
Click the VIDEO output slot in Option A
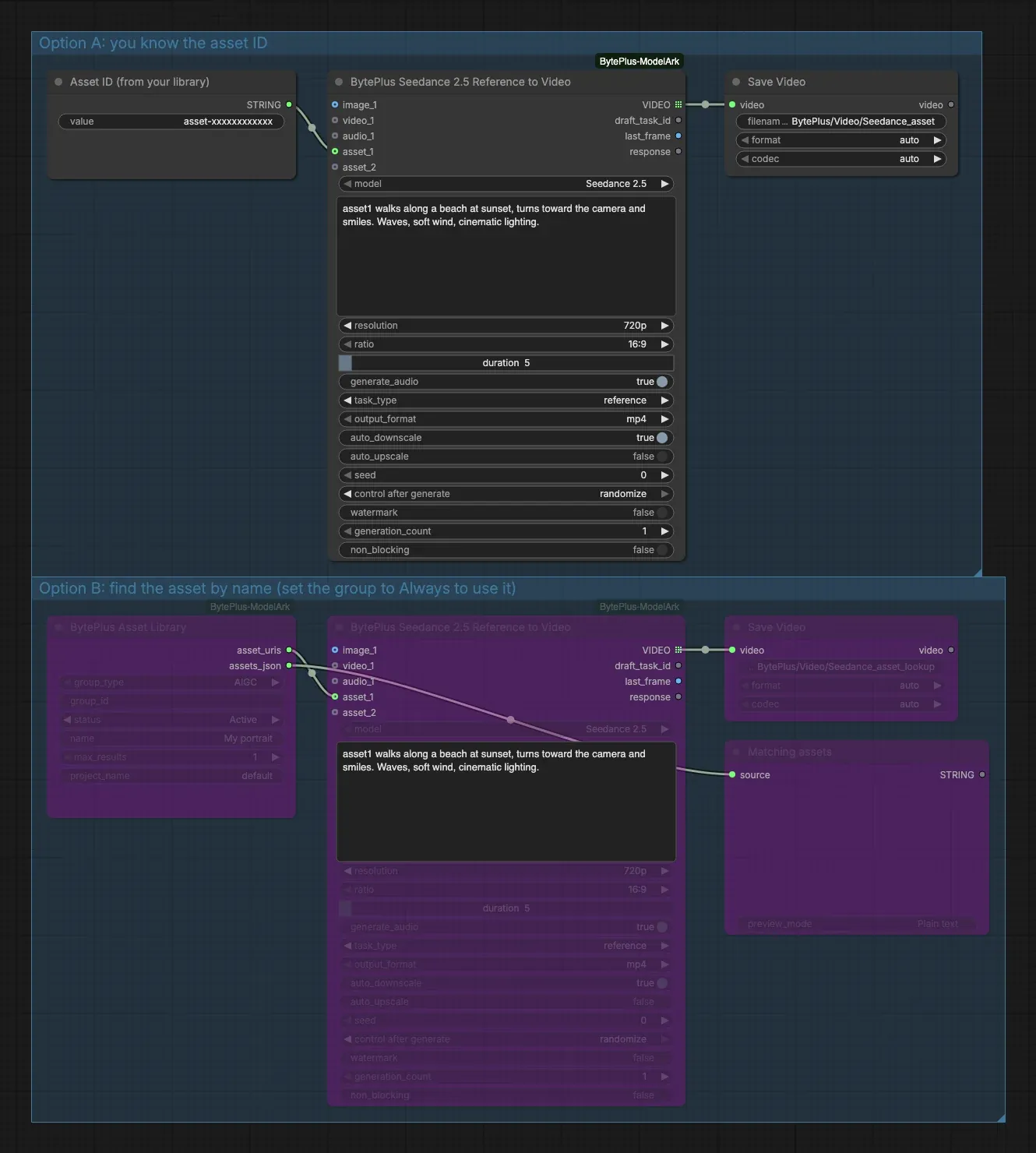pos(678,104)
